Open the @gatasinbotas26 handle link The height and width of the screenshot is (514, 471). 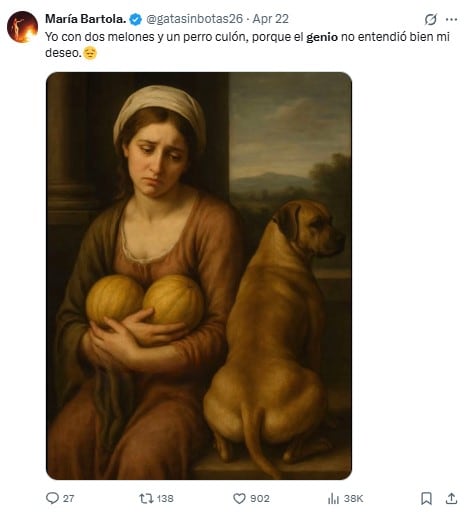pyautogui.click(x=195, y=19)
